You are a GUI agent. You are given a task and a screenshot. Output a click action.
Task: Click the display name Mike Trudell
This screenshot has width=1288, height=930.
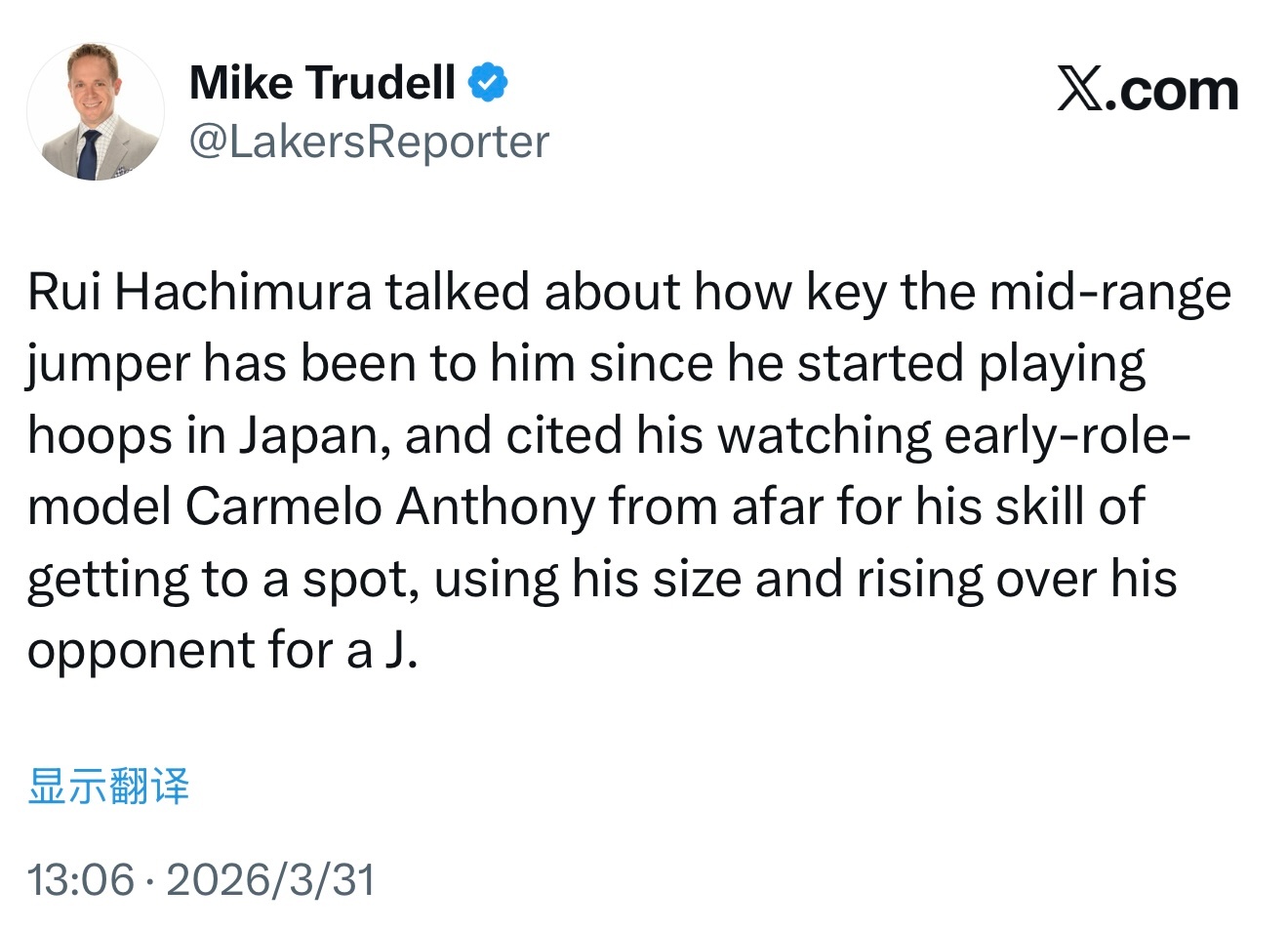[x=324, y=82]
